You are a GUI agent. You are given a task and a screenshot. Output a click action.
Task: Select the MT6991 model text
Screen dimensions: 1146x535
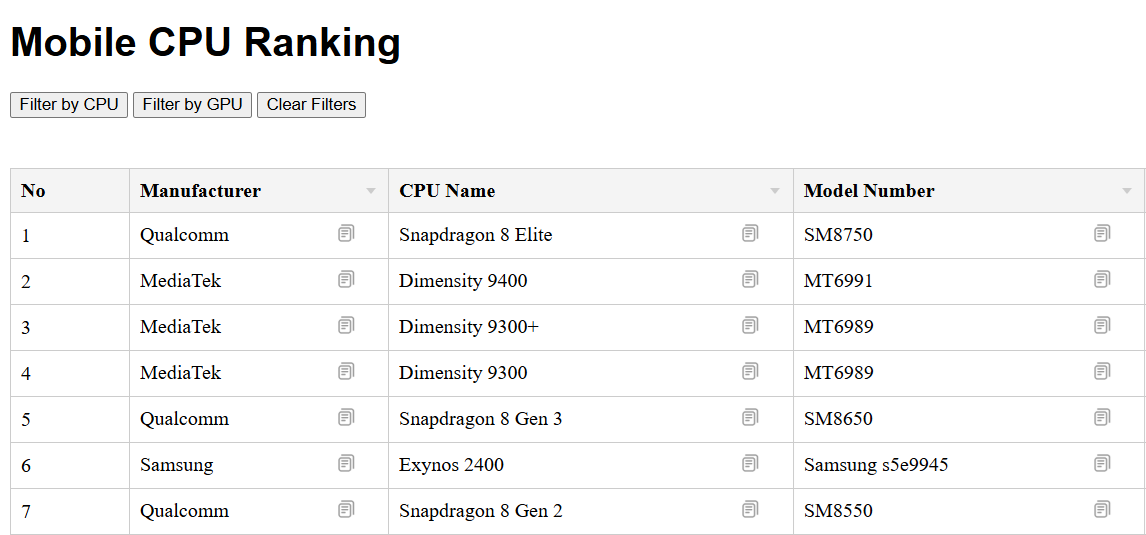tap(838, 281)
